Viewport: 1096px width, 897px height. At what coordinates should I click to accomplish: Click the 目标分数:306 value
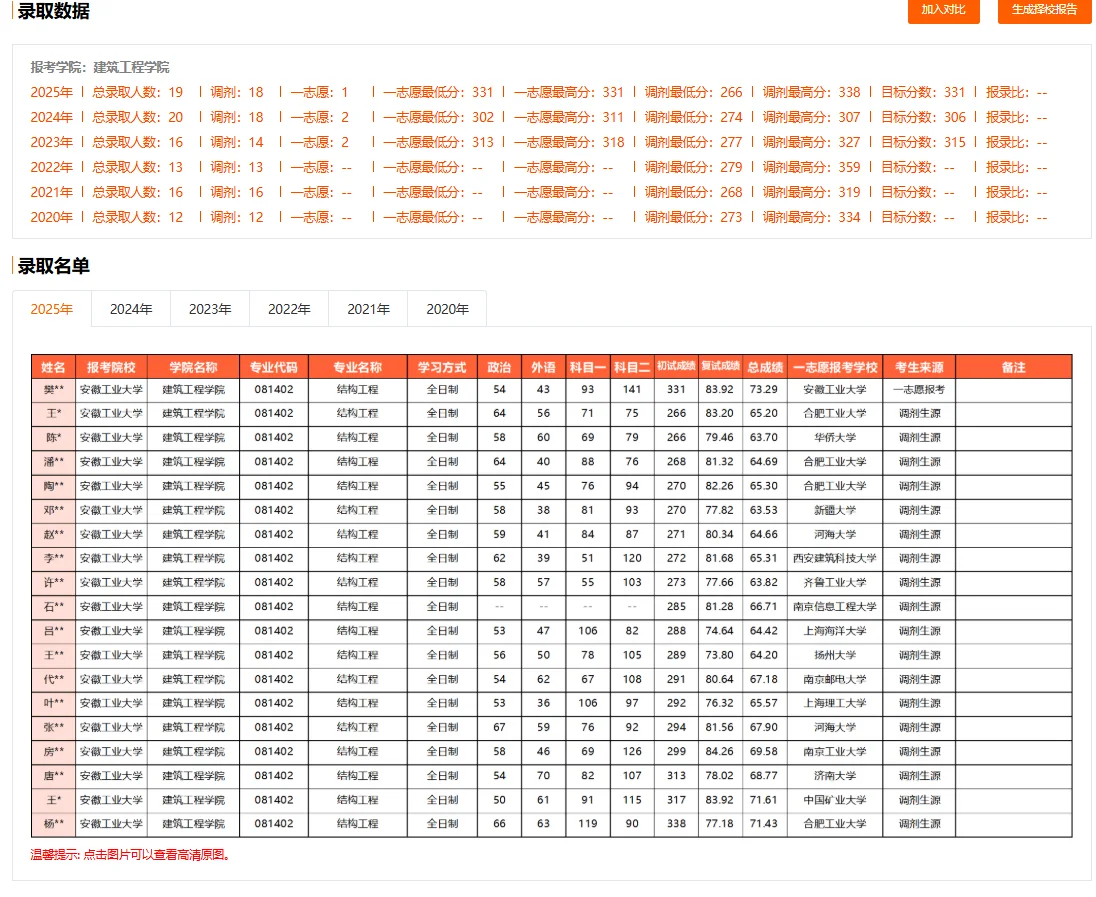[x=923, y=117]
